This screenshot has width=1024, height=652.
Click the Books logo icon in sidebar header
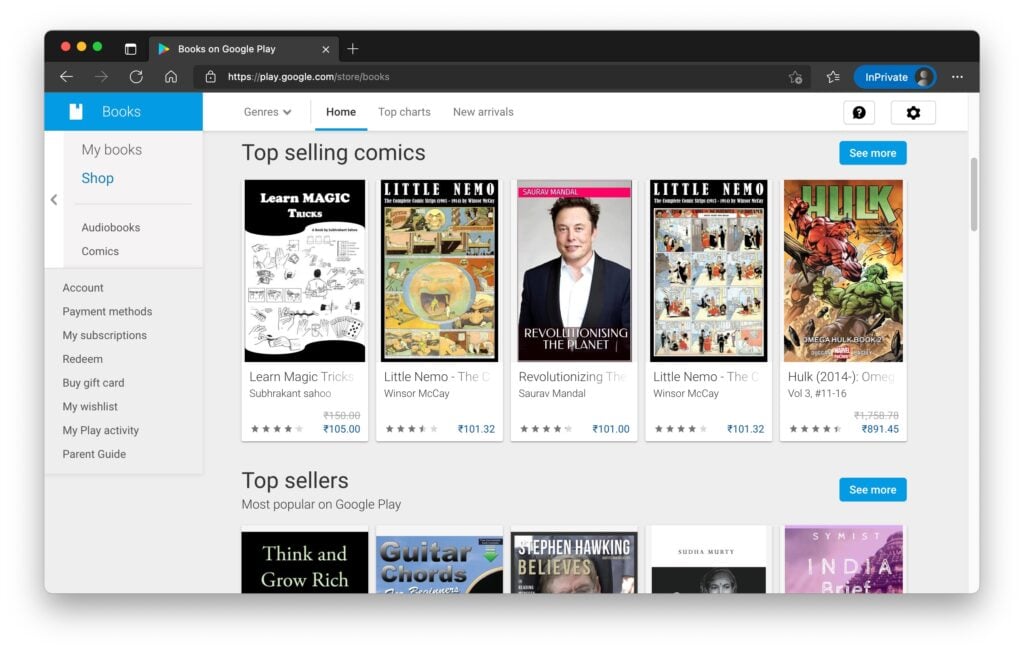click(76, 112)
